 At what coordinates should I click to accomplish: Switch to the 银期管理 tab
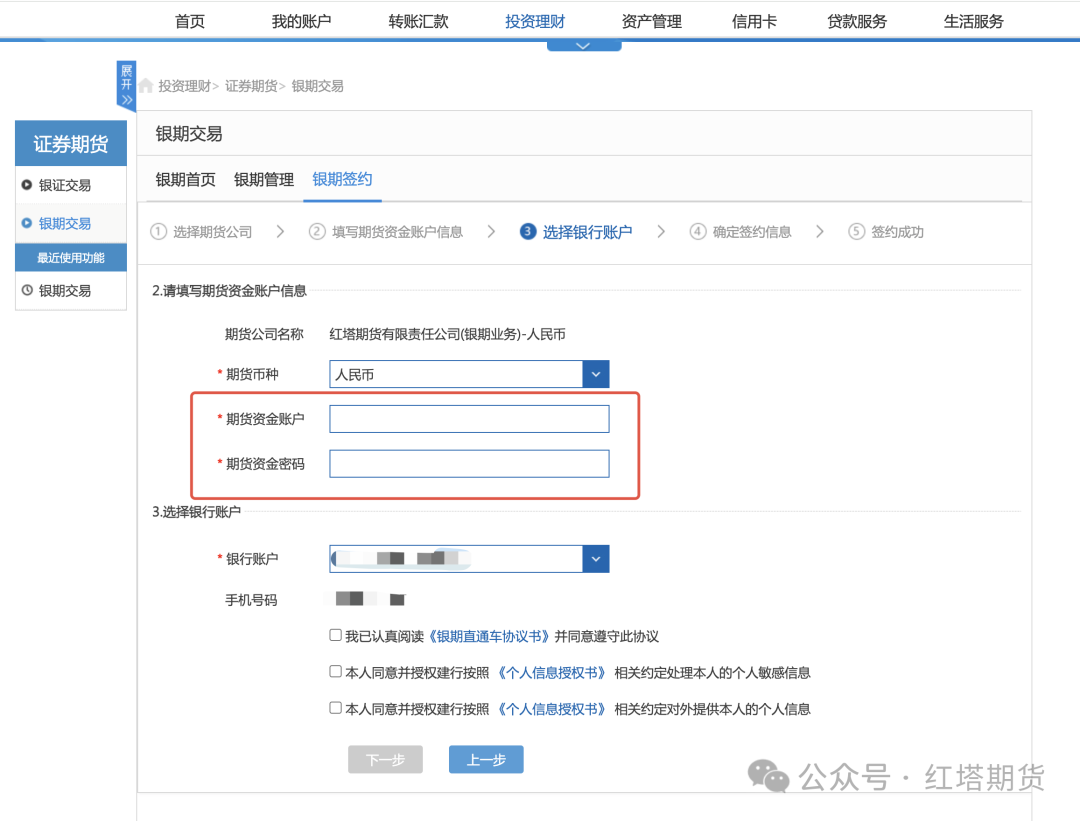point(263,179)
